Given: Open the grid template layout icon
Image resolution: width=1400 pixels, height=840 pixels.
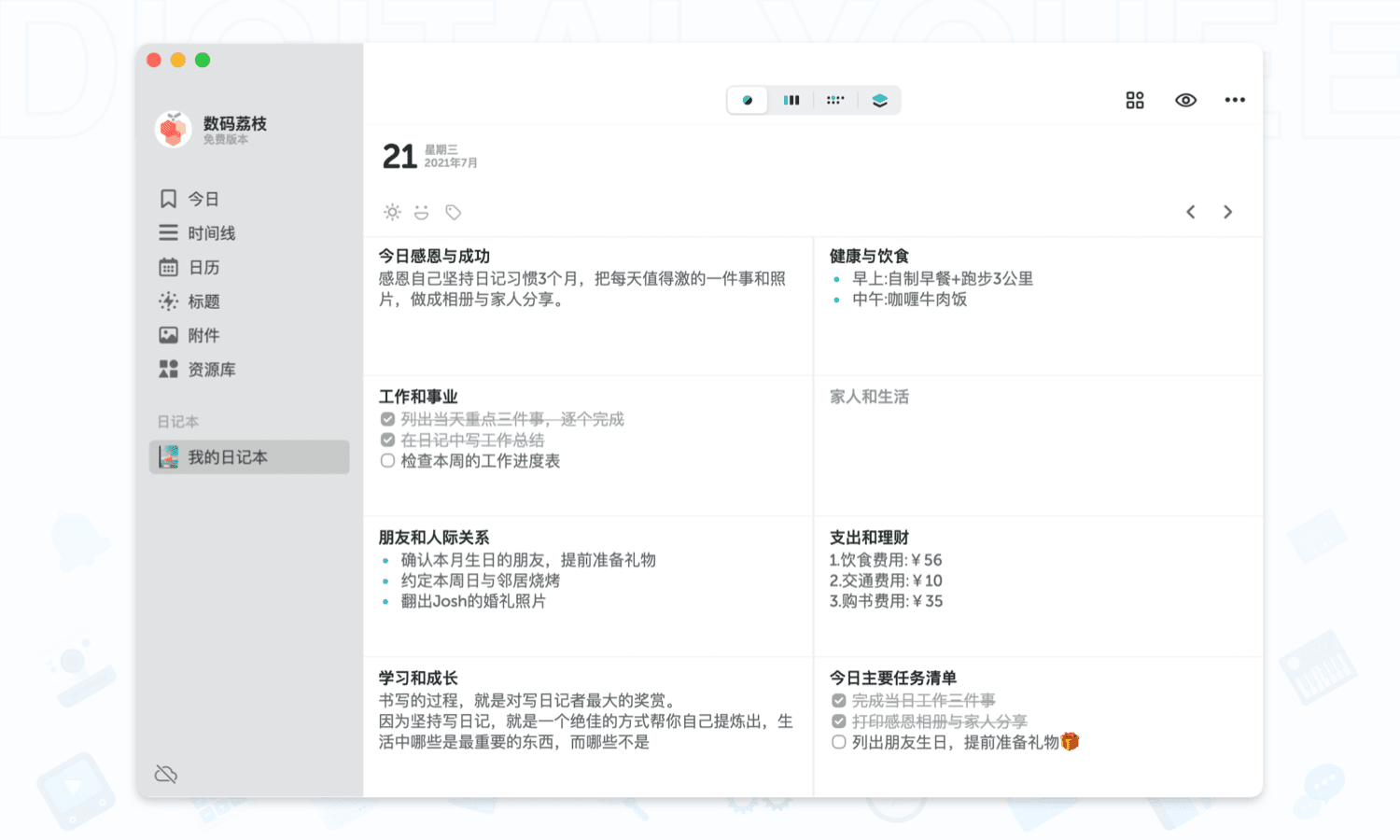Looking at the screenshot, I should 1135,100.
